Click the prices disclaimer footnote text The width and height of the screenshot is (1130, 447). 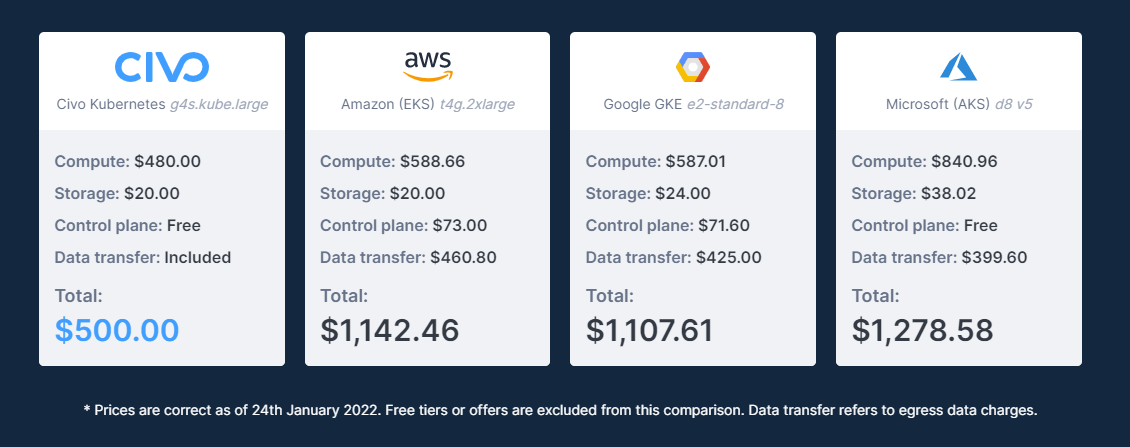pyautogui.click(x=560, y=410)
